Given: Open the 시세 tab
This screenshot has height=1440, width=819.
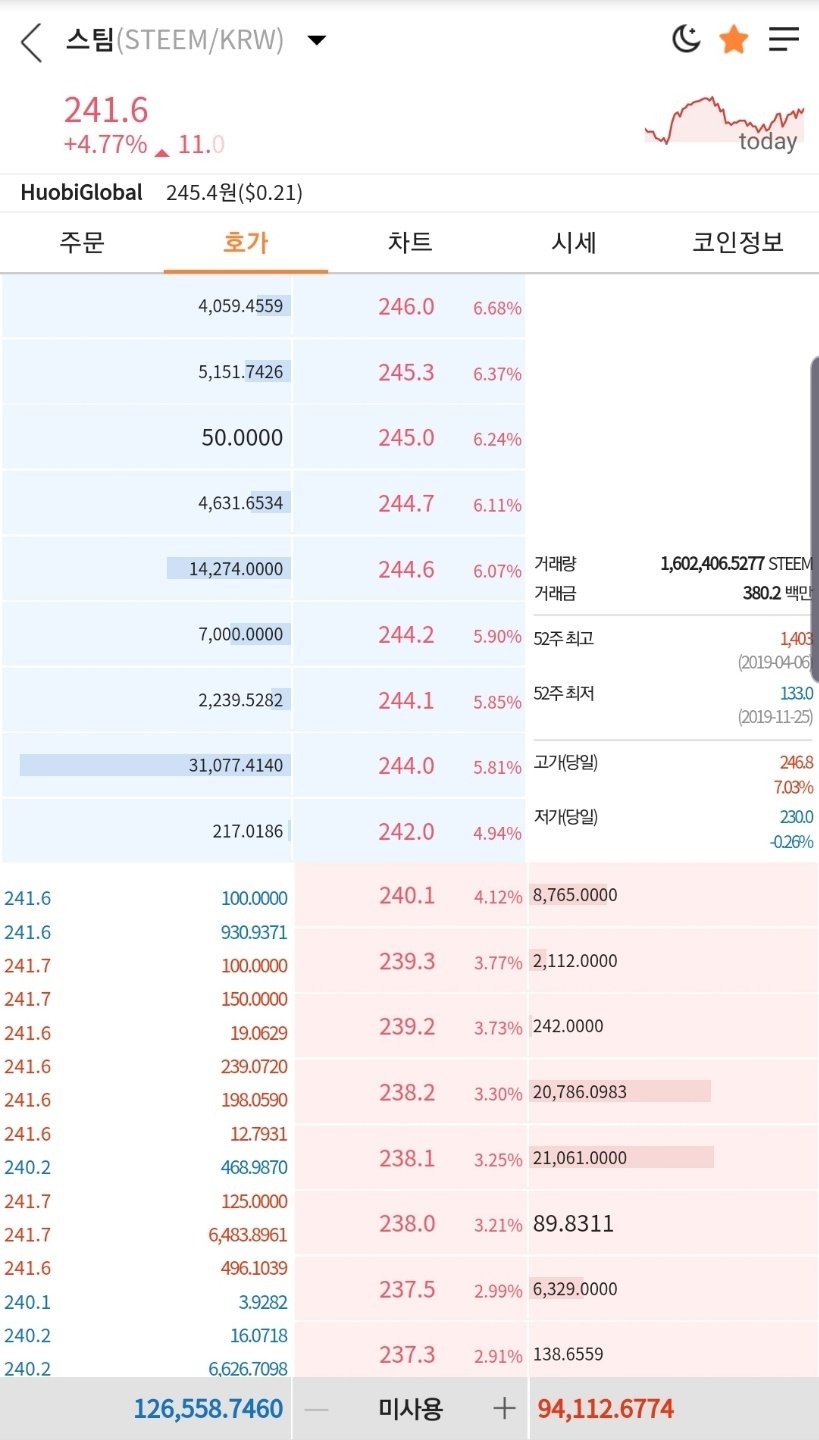Looking at the screenshot, I should (574, 242).
